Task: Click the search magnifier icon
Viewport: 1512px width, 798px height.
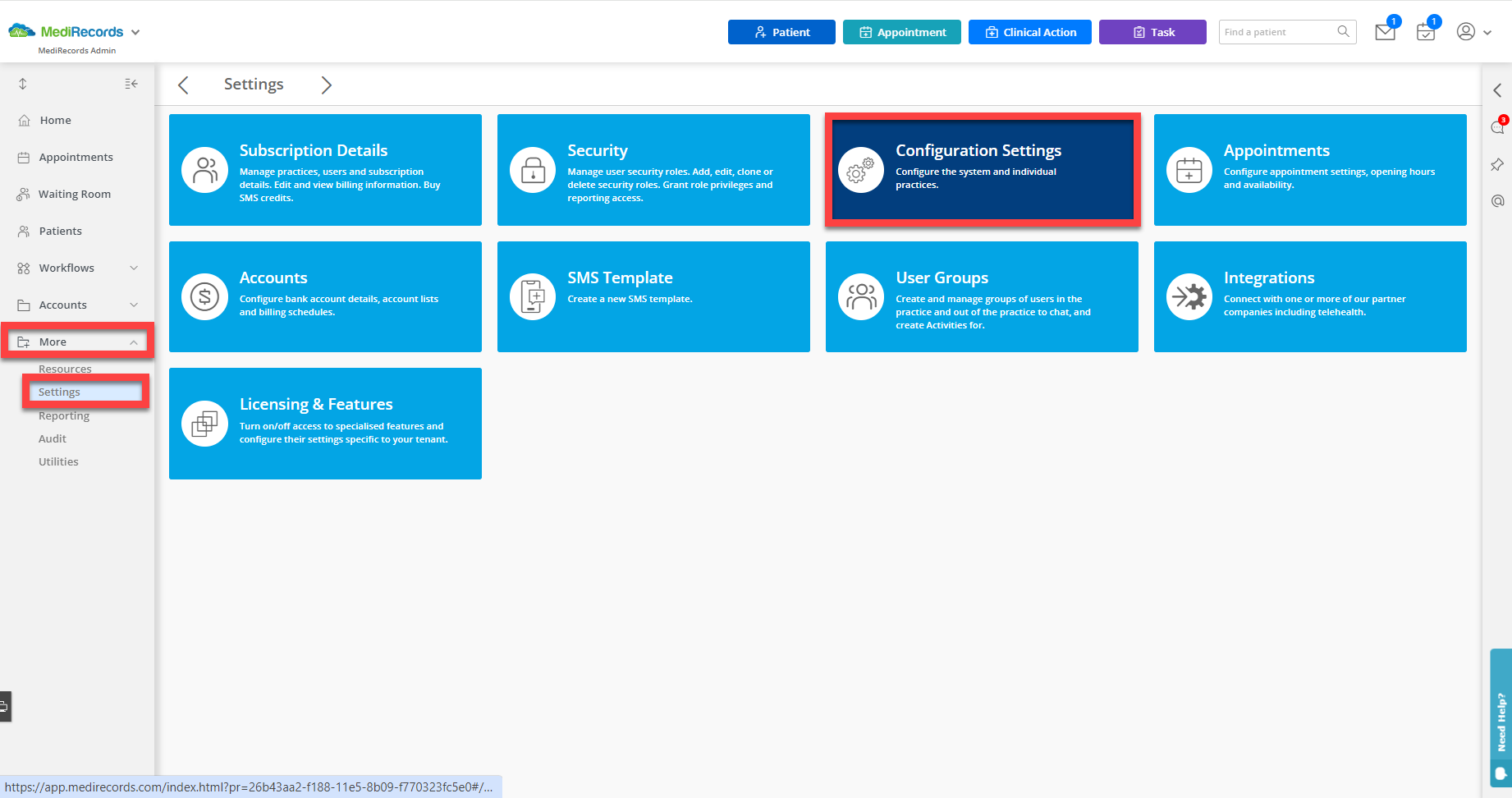Action: [1343, 31]
